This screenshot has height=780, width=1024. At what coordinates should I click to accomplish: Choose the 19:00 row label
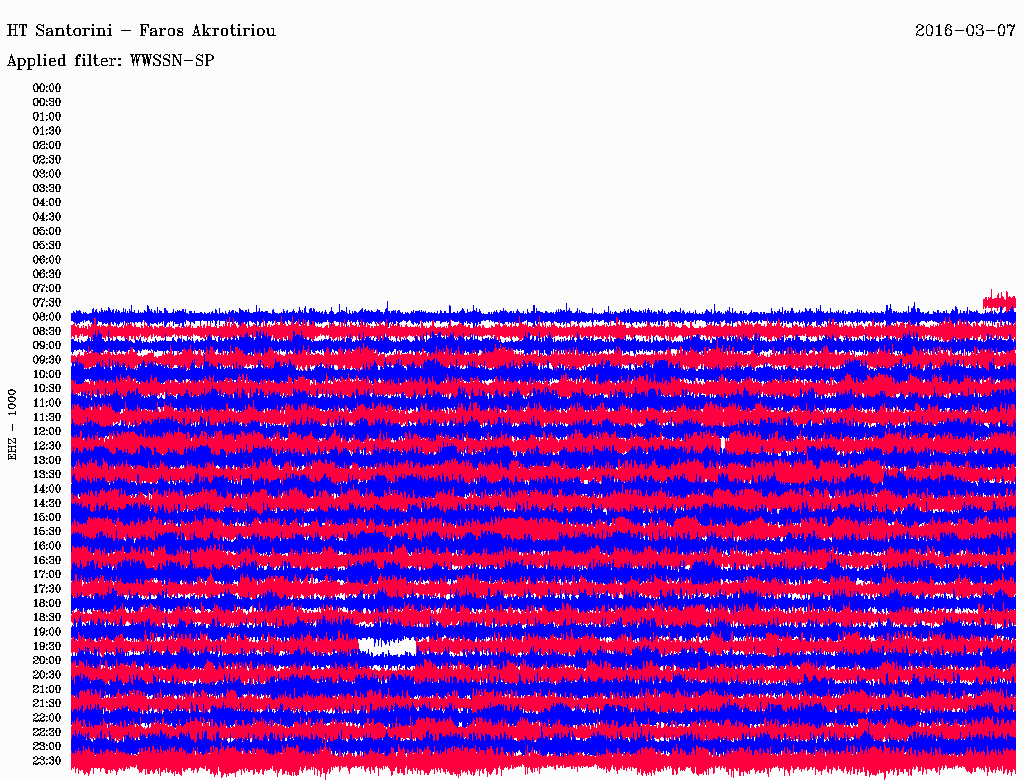pos(47,632)
